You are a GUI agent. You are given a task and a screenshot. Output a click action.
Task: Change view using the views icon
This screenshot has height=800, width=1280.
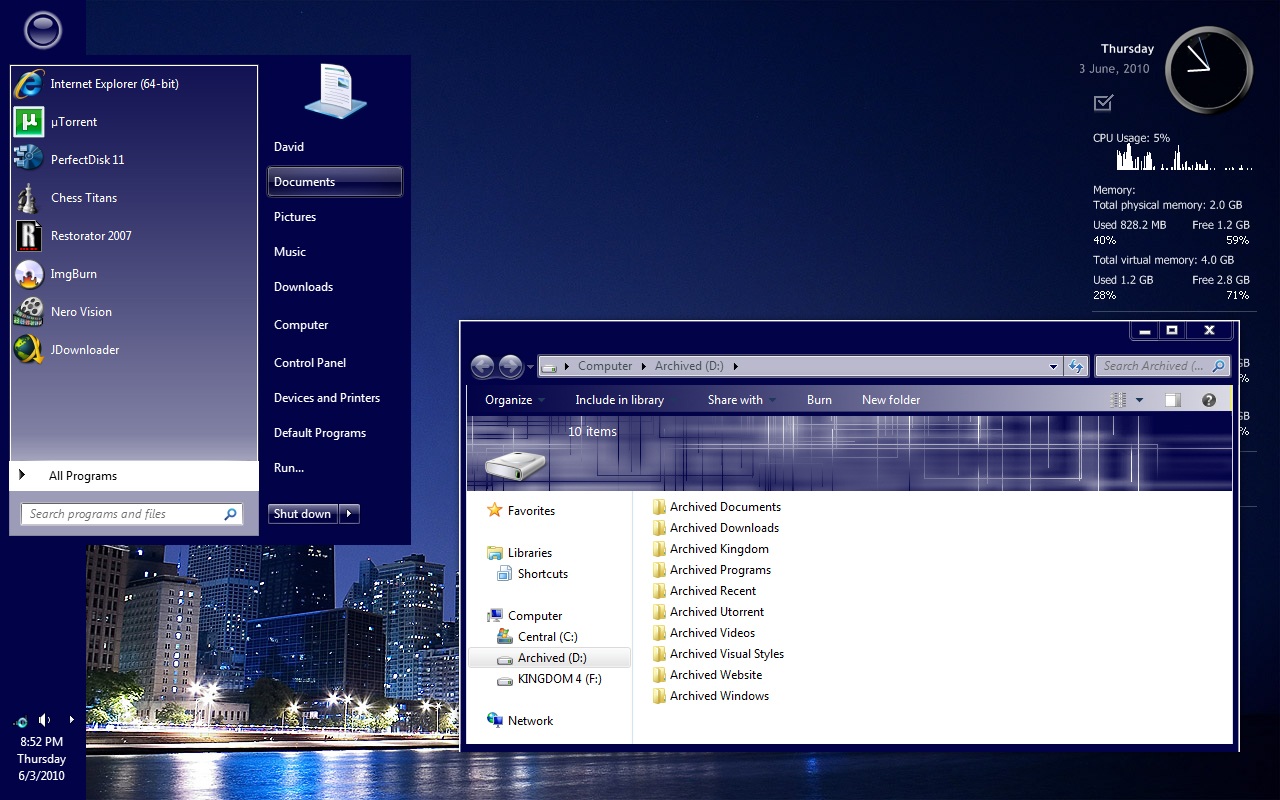pyautogui.click(x=1119, y=400)
